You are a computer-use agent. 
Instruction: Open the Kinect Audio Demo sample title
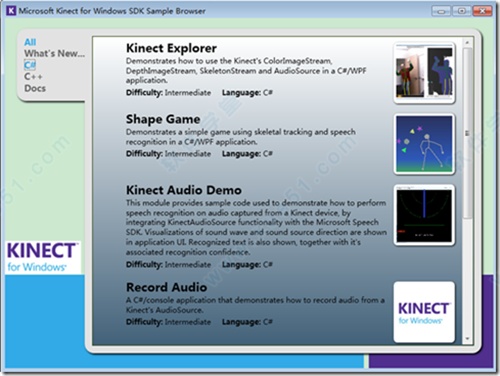184,190
